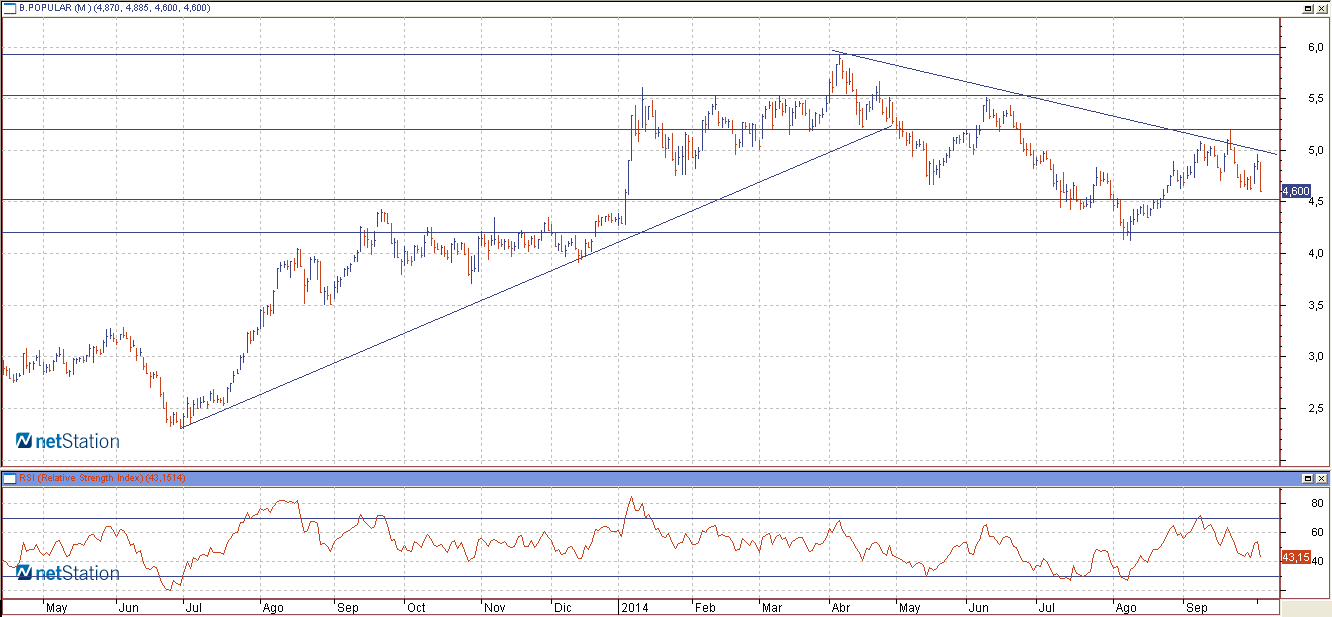Click the 2014 label on date axis

point(633,607)
